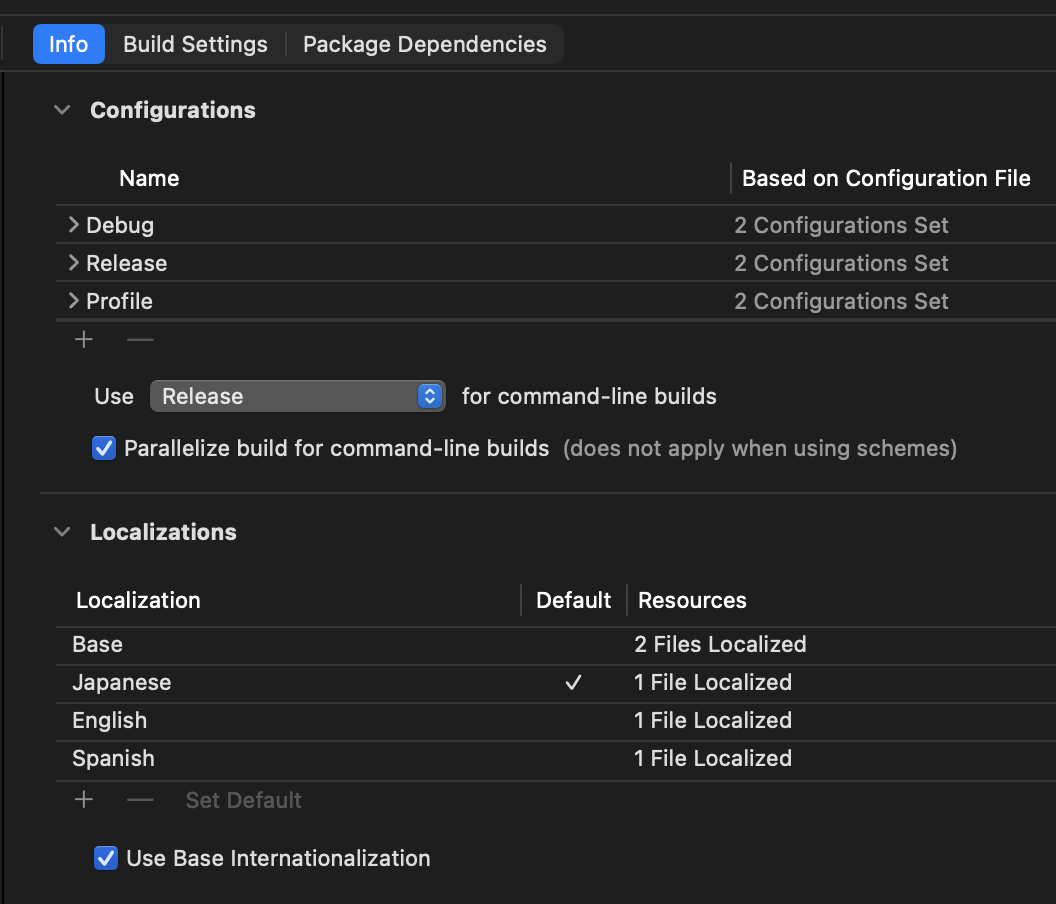1056x904 pixels.
Task: Collapse the Localizations section
Action: [63, 533]
